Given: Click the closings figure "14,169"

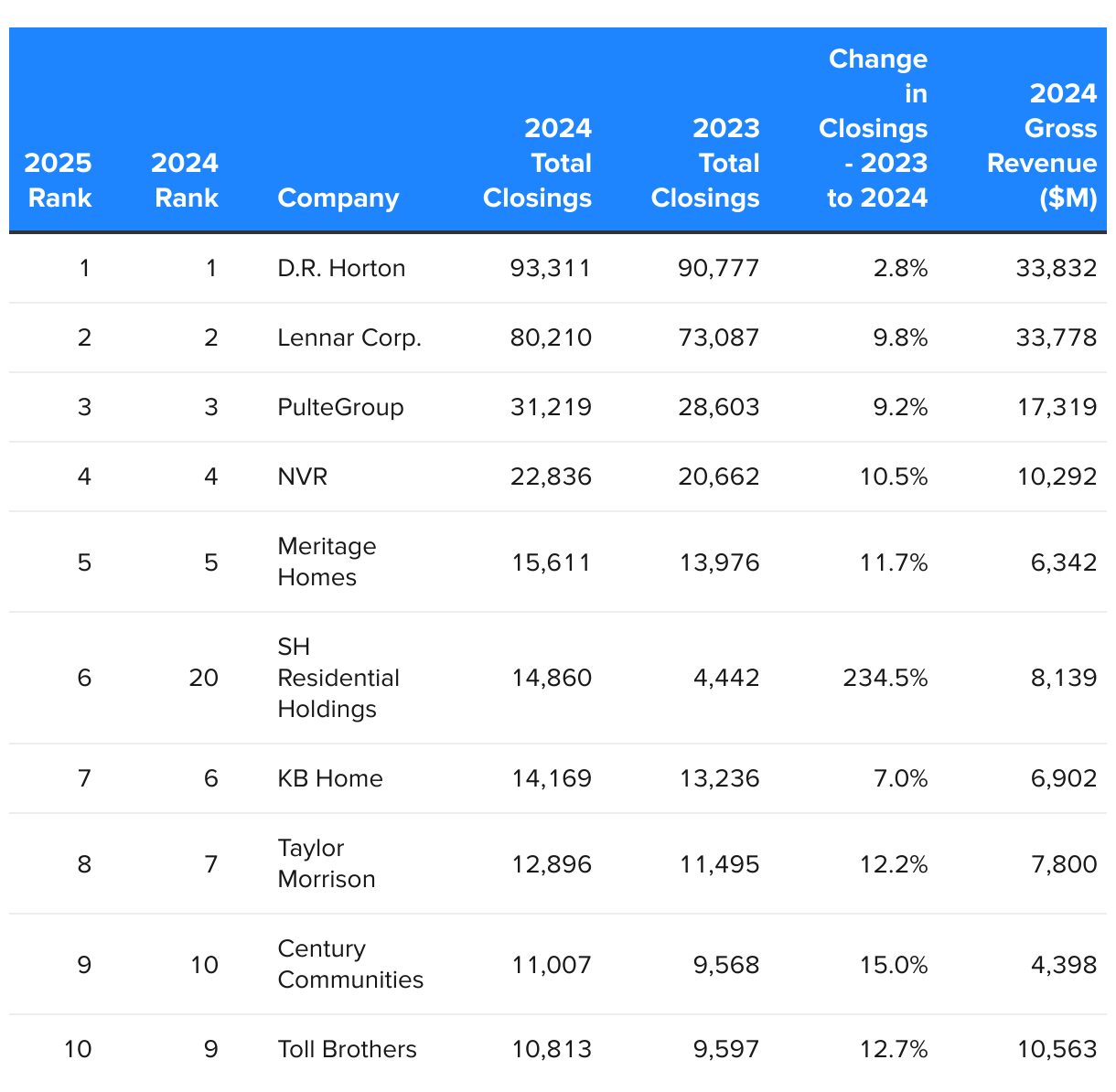Looking at the screenshot, I should [x=552, y=778].
